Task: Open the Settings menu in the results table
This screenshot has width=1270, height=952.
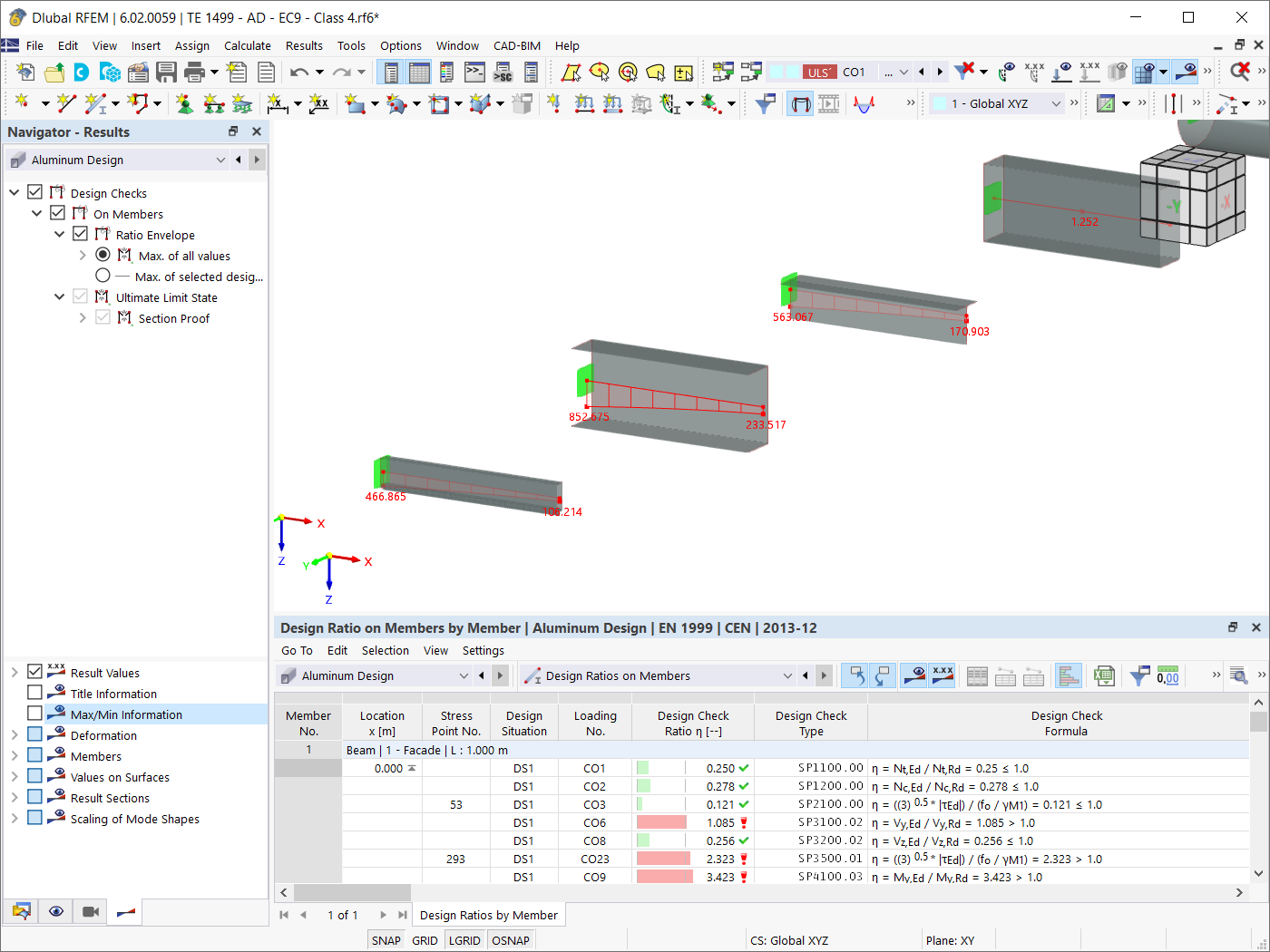Action: (x=483, y=650)
